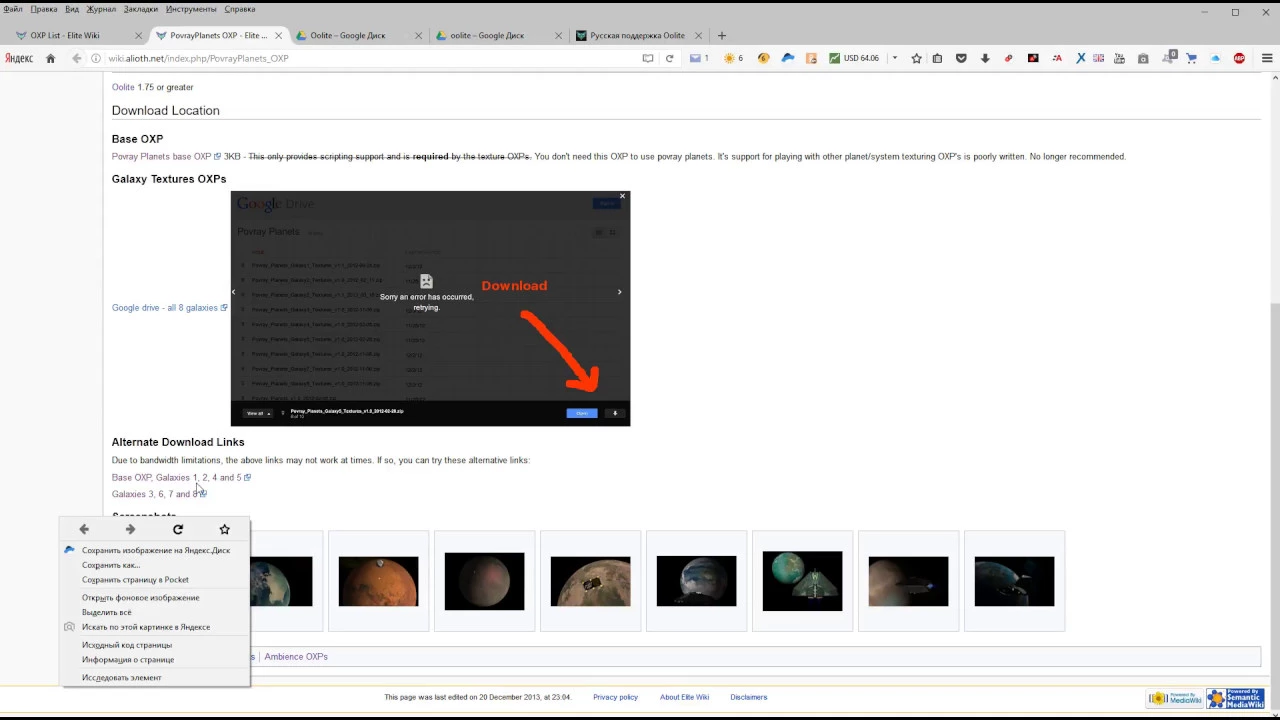Open the Downloads arrow icon
Viewport: 1280px width, 720px height.
(x=985, y=58)
